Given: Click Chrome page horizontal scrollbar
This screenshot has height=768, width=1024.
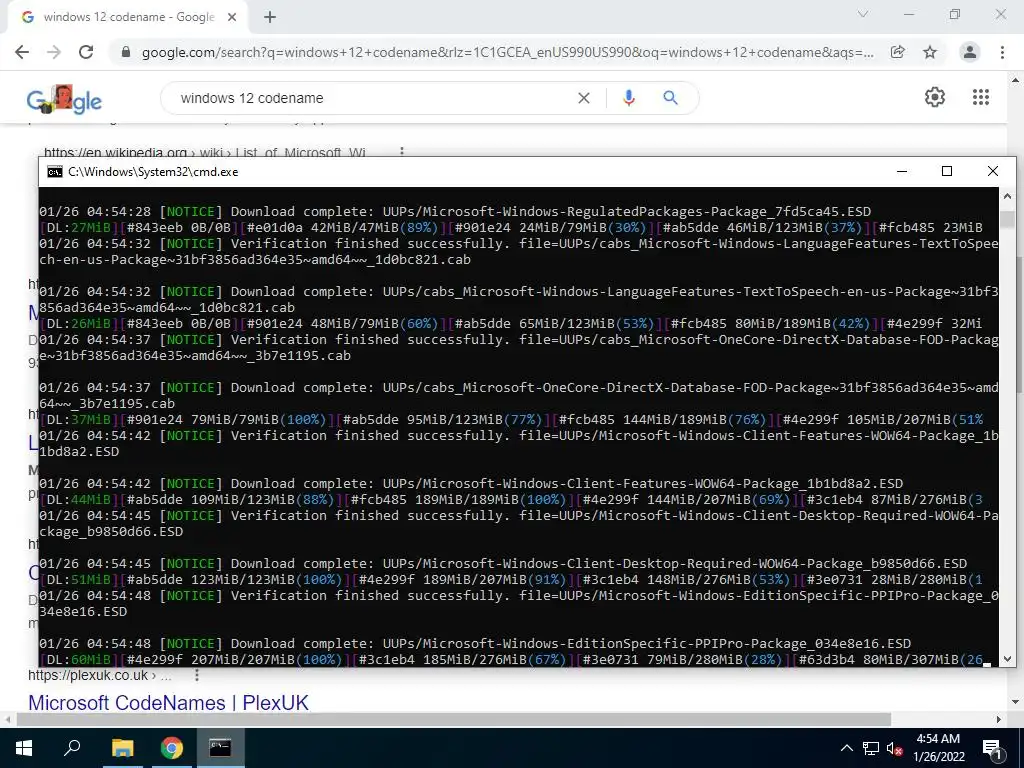Looking at the screenshot, I should [x=453, y=720].
